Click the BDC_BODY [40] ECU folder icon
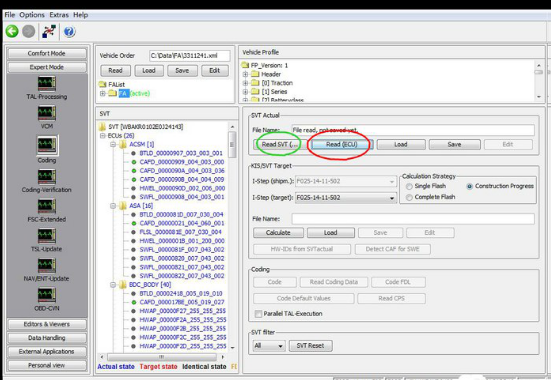The width and height of the screenshot is (551, 380). click(x=123, y=285)
